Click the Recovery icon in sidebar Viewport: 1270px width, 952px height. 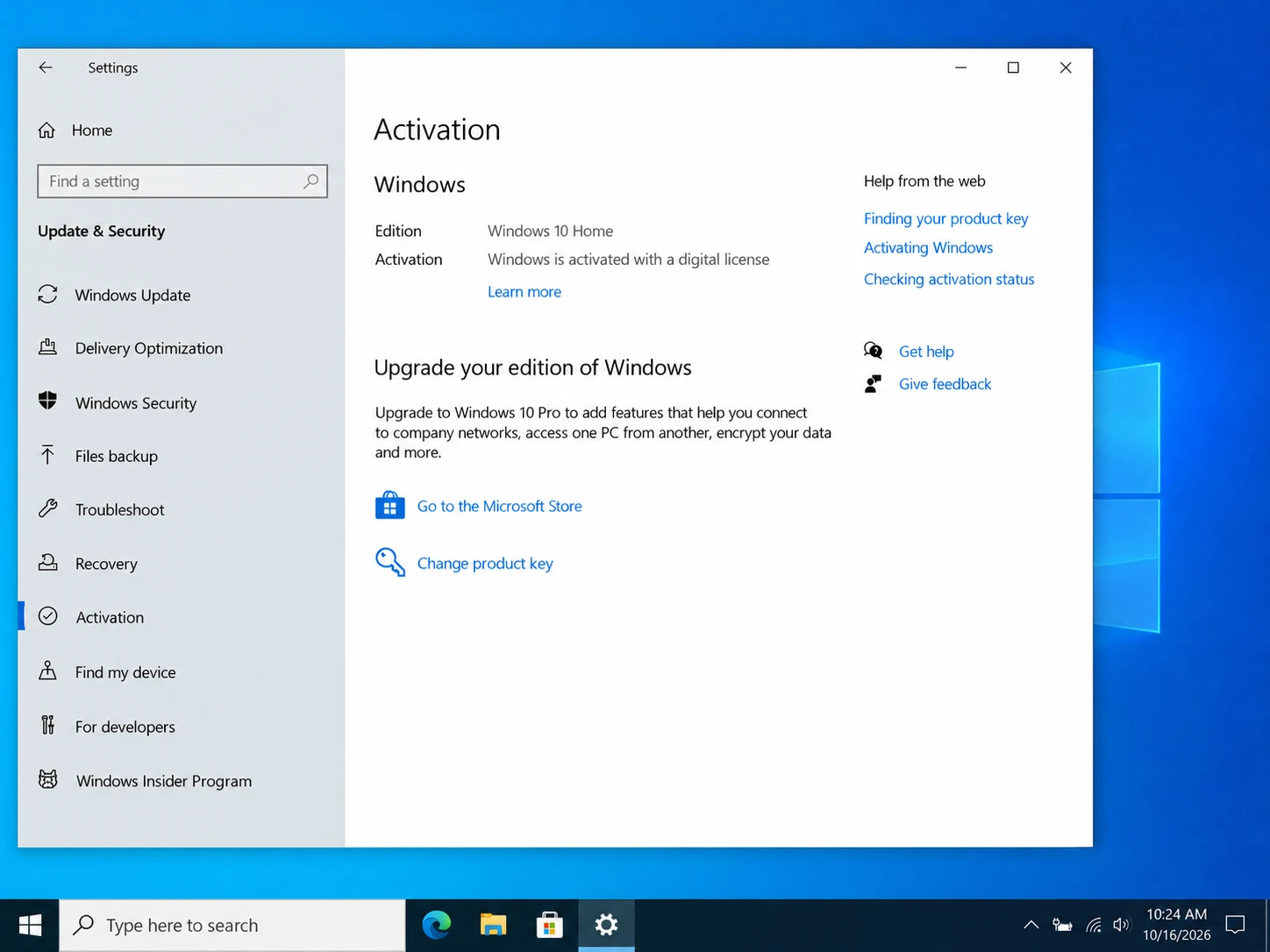pyautogui.click(x=48, y=563)
